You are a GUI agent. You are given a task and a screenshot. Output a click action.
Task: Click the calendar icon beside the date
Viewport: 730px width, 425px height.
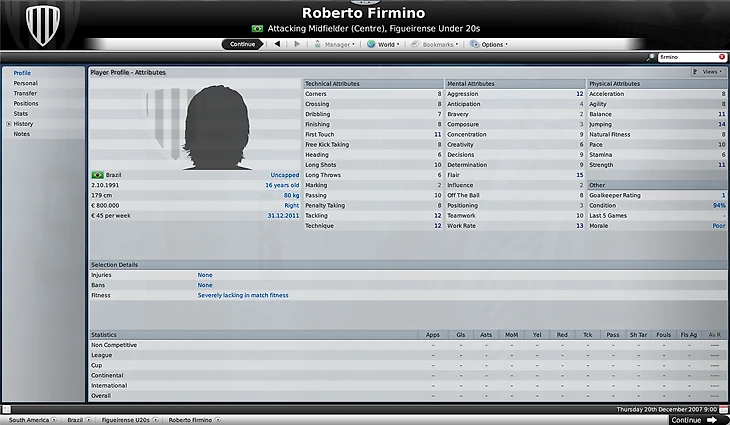click(x=723, y=410)
